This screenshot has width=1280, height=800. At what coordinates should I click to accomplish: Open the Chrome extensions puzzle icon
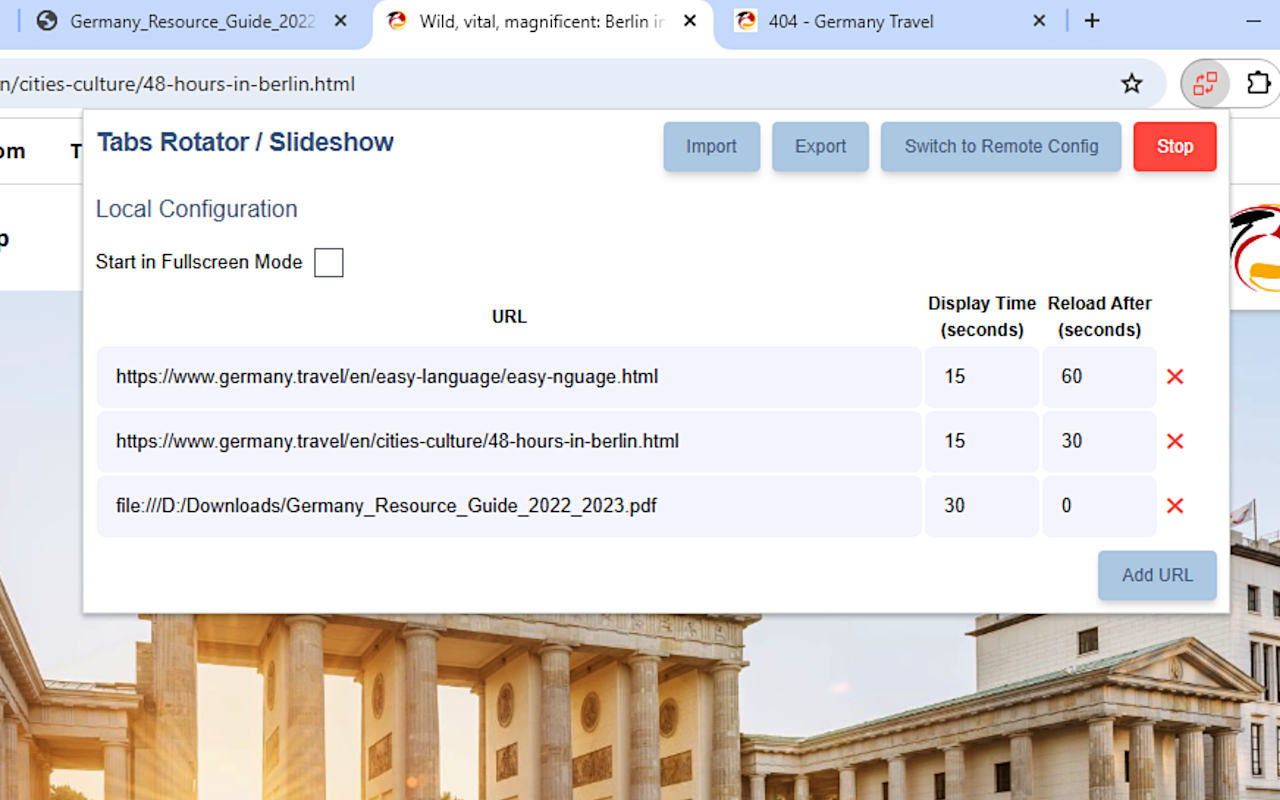pos(1257,84)
